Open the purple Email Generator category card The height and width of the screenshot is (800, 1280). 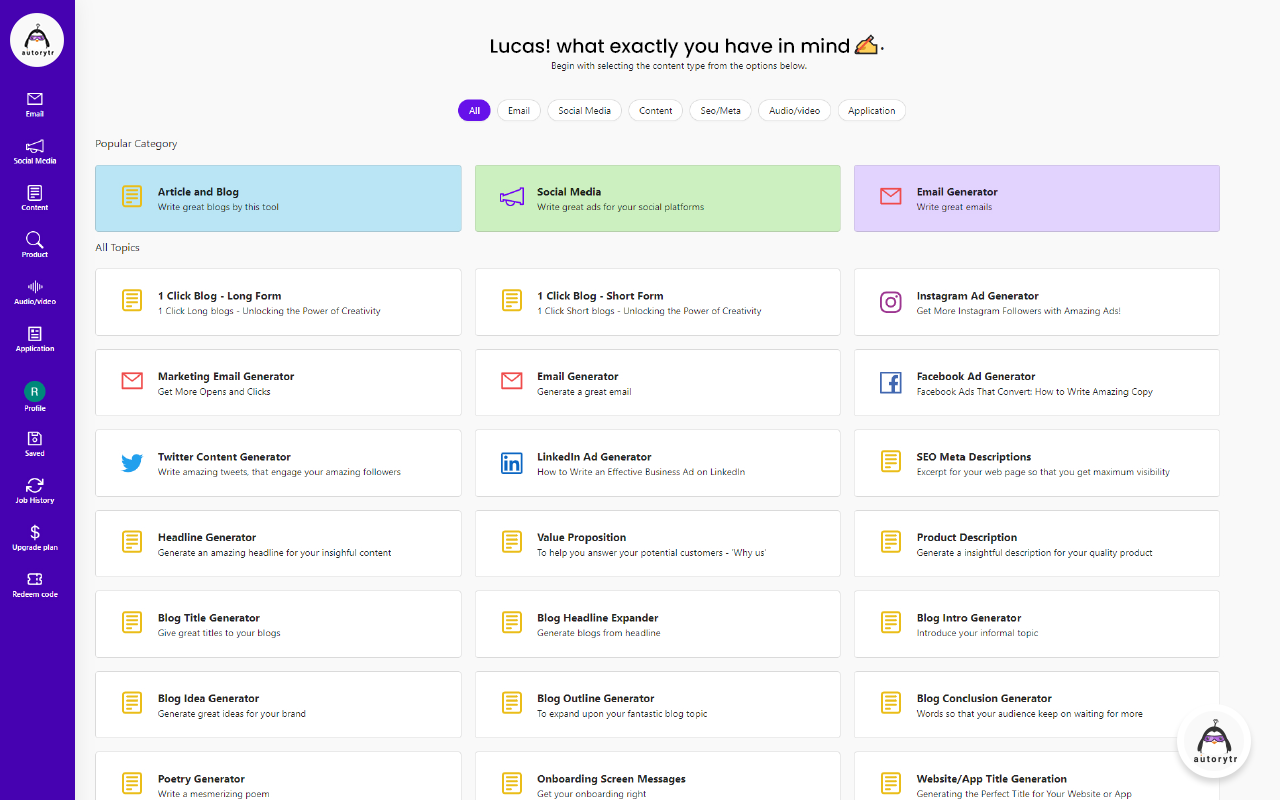(x=1036, y=198)
